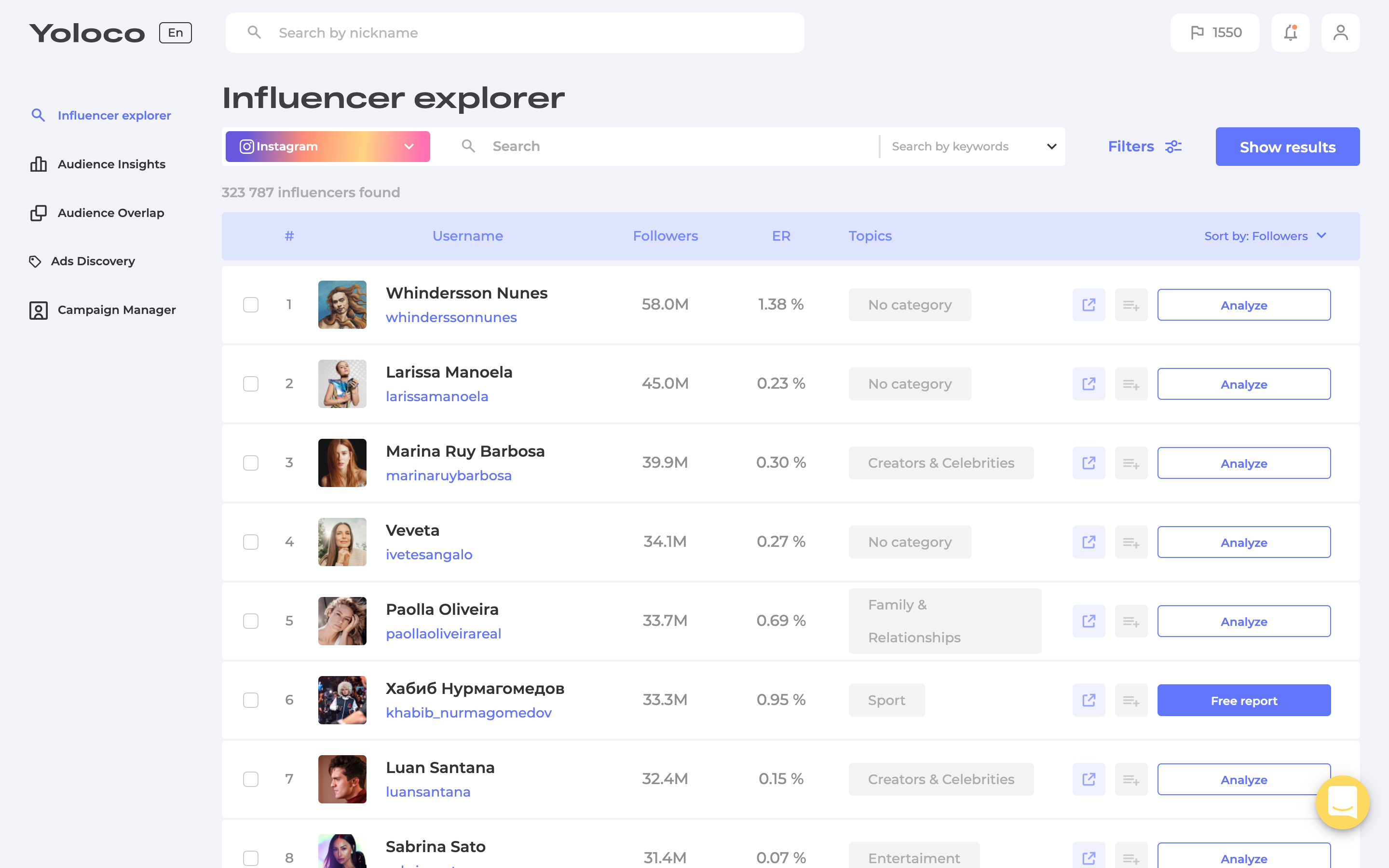Viewport: 1389px width, 868px height.
Task: Add Khabib row to list icon
Action: point(1130,700)
